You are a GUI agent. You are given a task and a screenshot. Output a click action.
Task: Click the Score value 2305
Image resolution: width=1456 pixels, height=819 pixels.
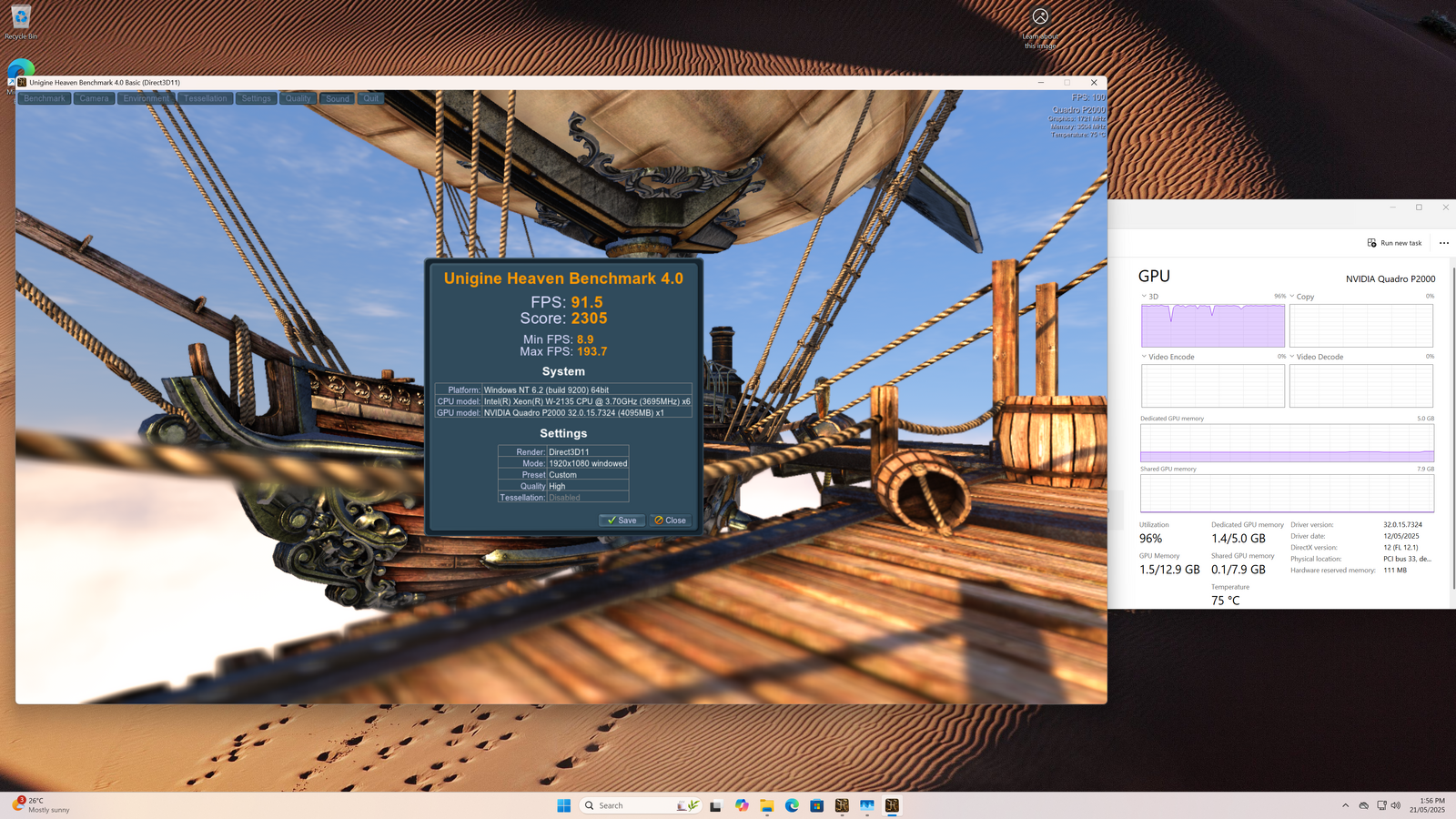click(589, 318)
